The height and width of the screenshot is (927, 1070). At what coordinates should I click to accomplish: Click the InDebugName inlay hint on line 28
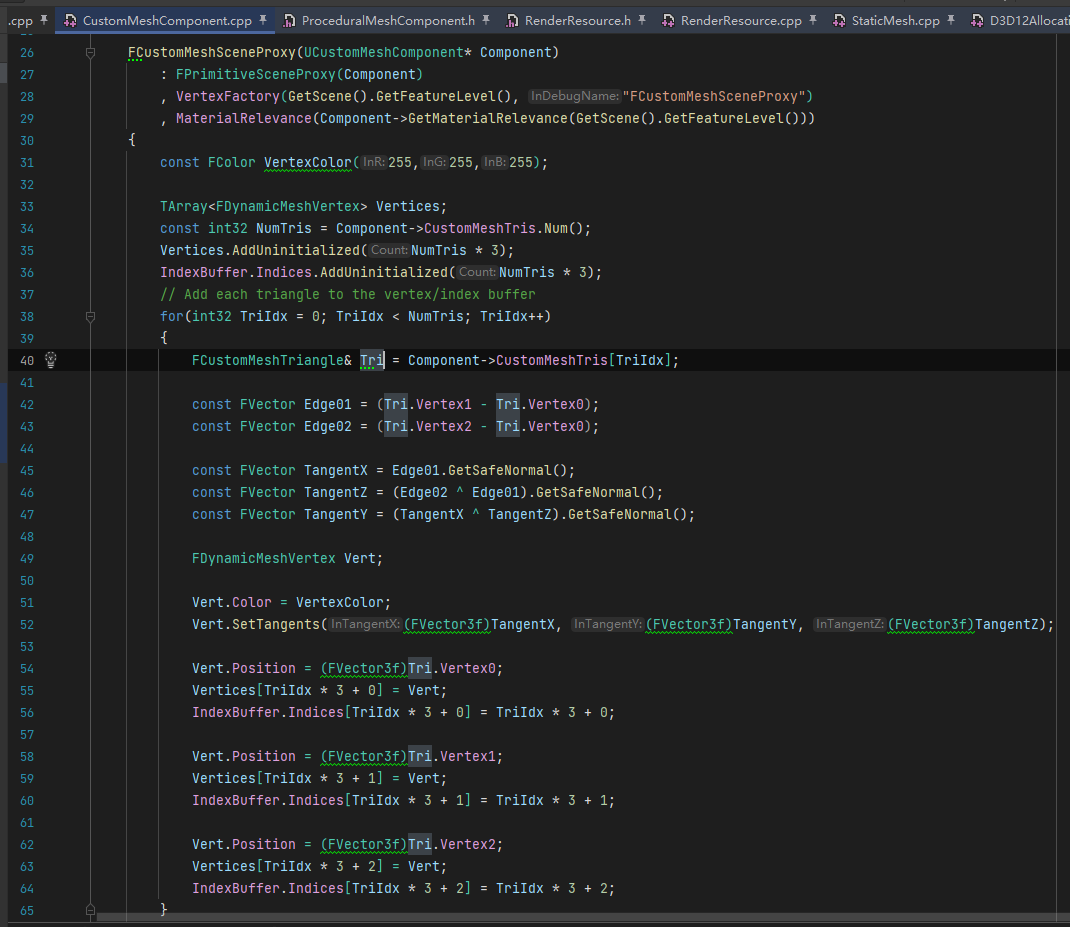(x=575, y=96)
